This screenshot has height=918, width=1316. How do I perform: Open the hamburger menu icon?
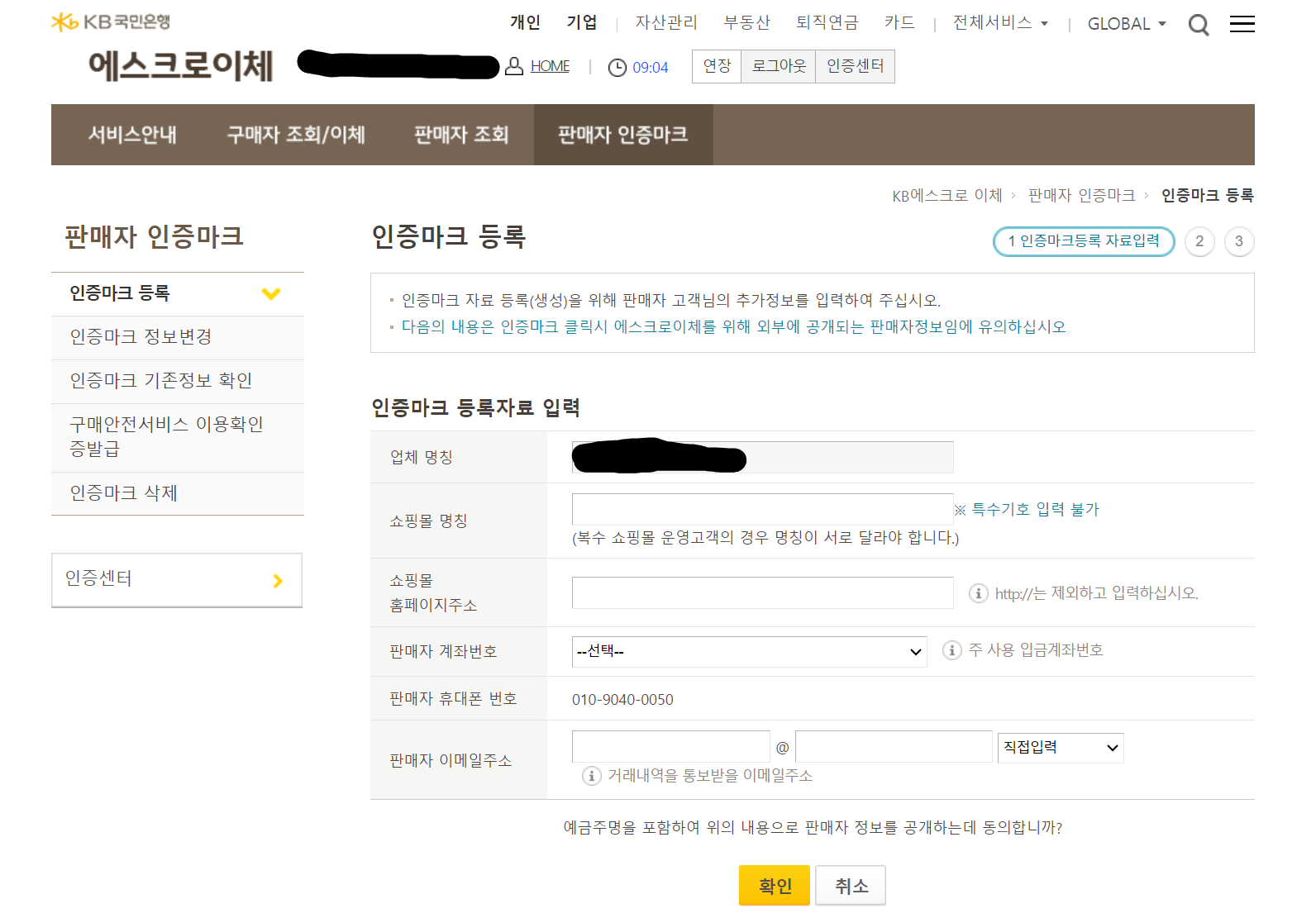[1242, 24]
